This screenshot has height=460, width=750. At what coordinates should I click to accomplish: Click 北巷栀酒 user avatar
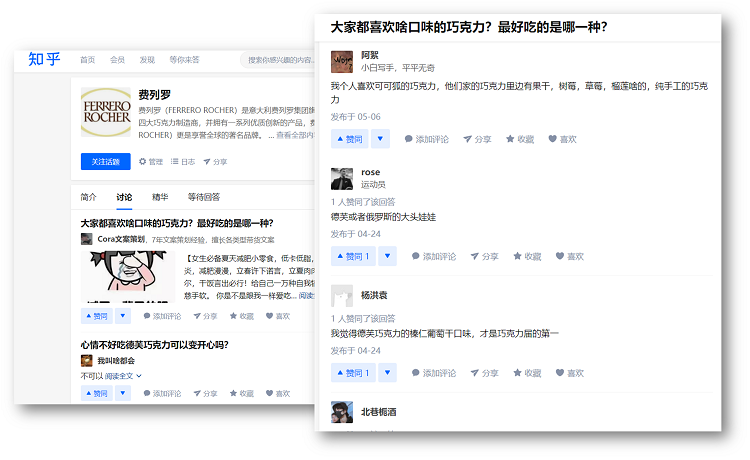point(342,412)
